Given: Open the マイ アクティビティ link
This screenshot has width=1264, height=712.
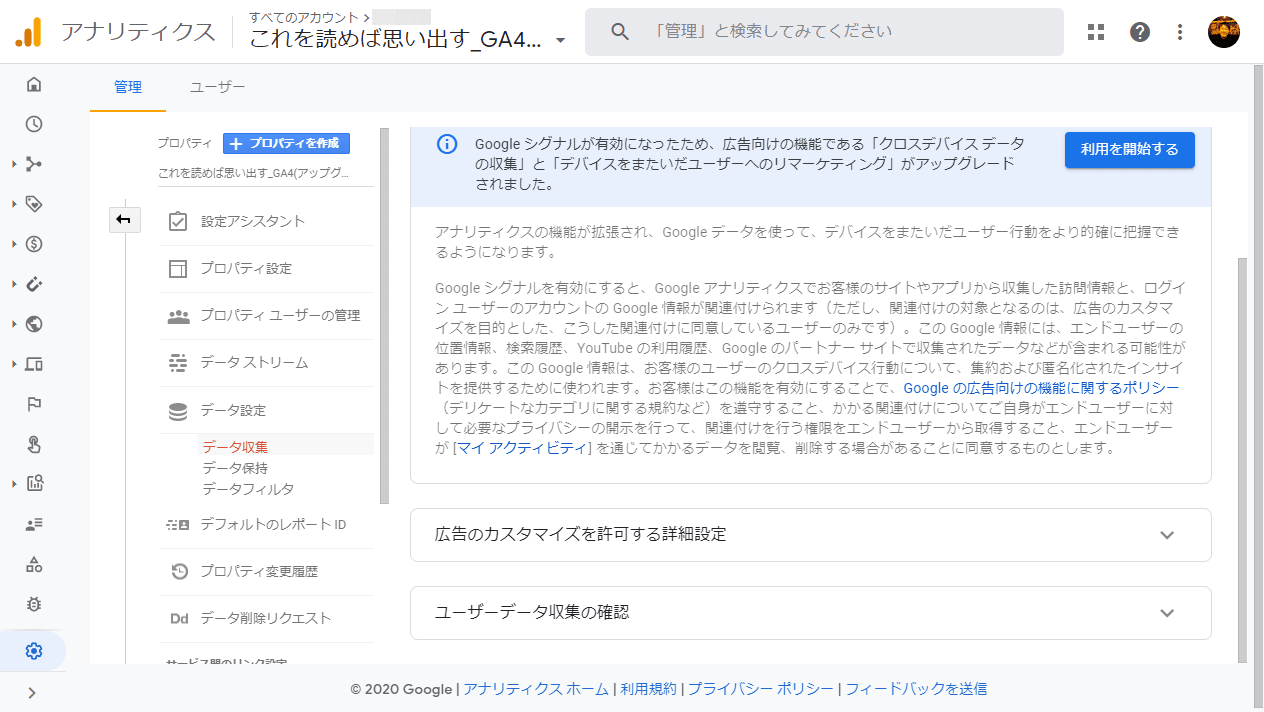Looking at the screenshot, I should coord(521,448).
